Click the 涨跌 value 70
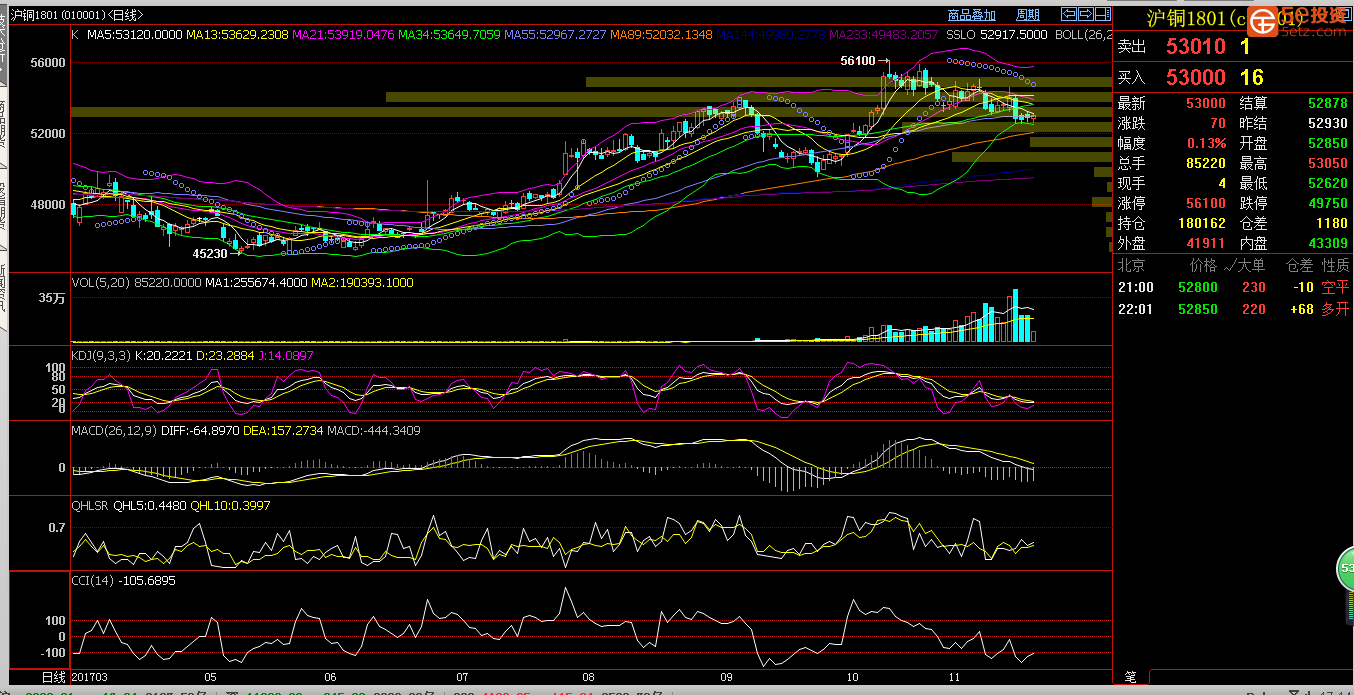This screenshot has height=695, width=1354. click(1217, 124)
